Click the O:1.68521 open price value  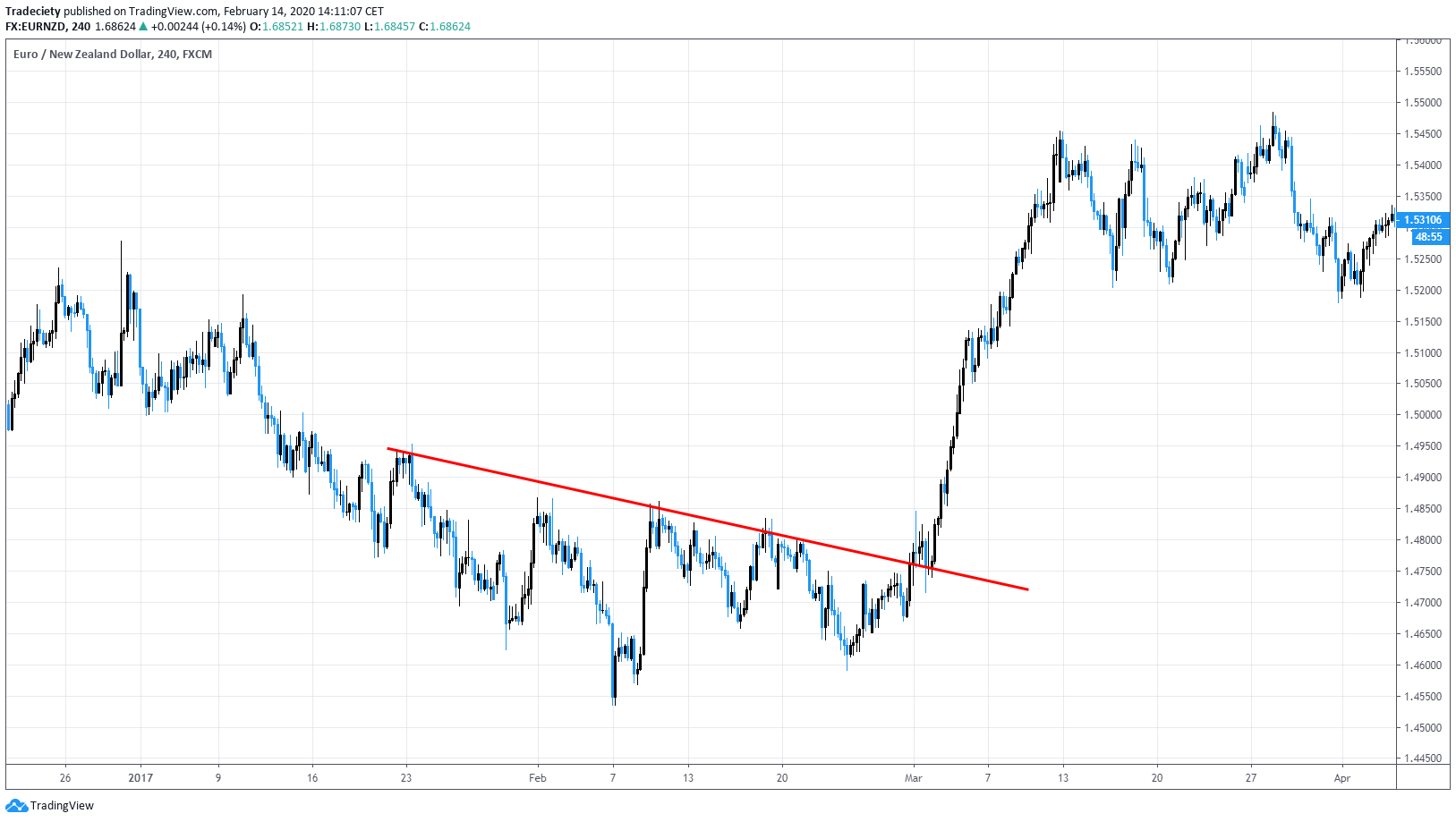pos(276,27)
